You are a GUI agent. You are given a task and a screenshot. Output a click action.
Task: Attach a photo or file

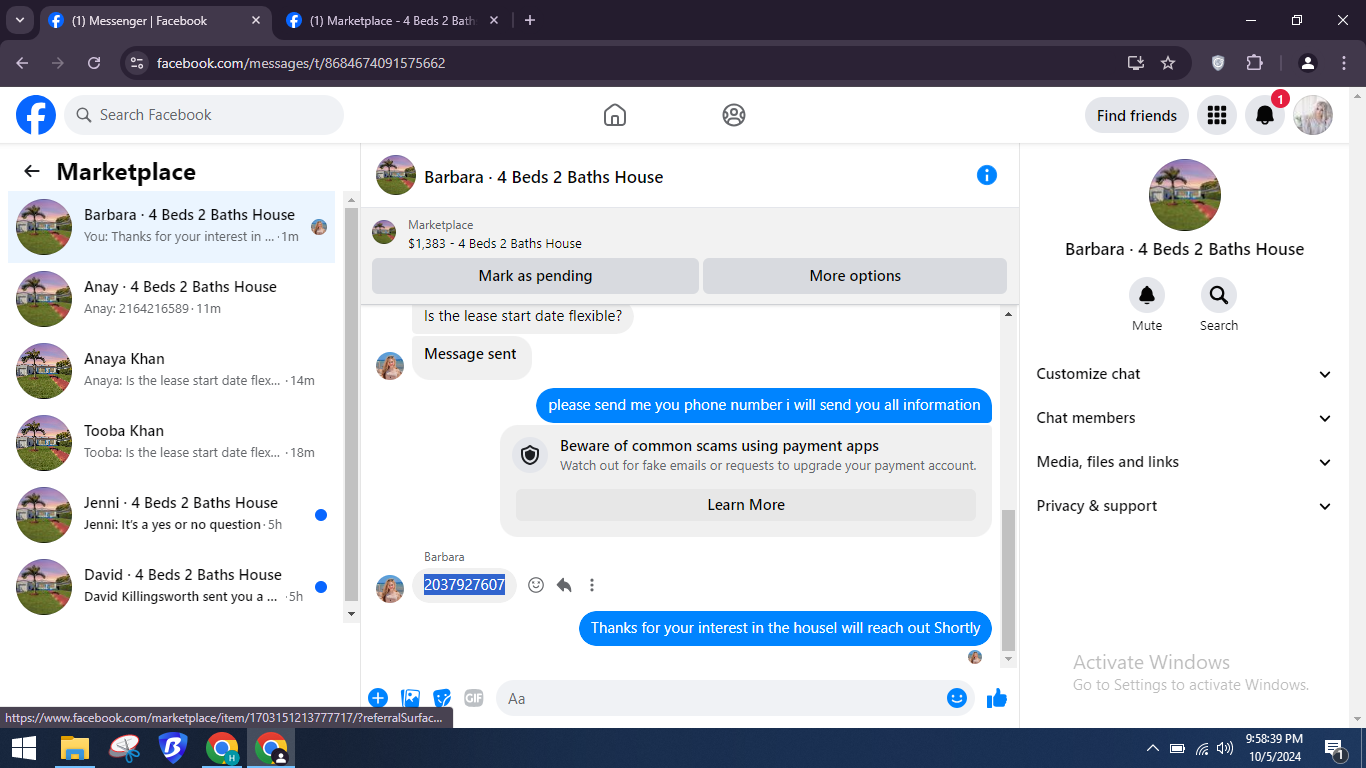click(x=410, y=698)
